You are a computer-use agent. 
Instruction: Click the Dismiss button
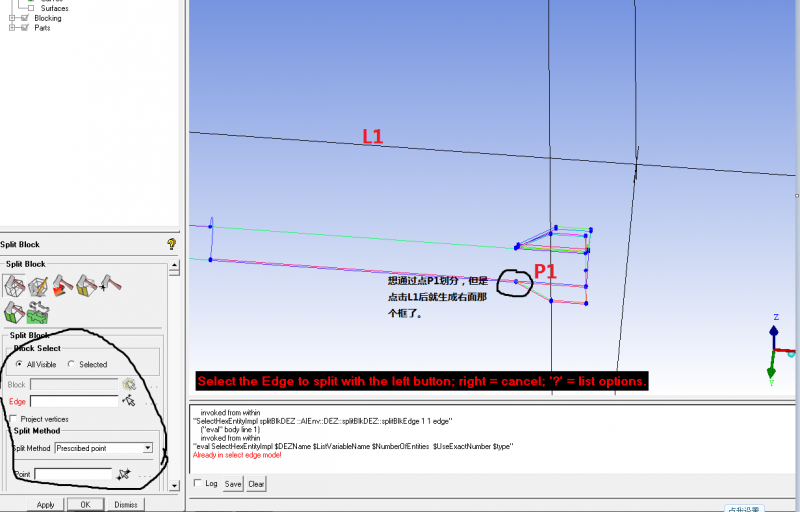click(x=126, y=504)
